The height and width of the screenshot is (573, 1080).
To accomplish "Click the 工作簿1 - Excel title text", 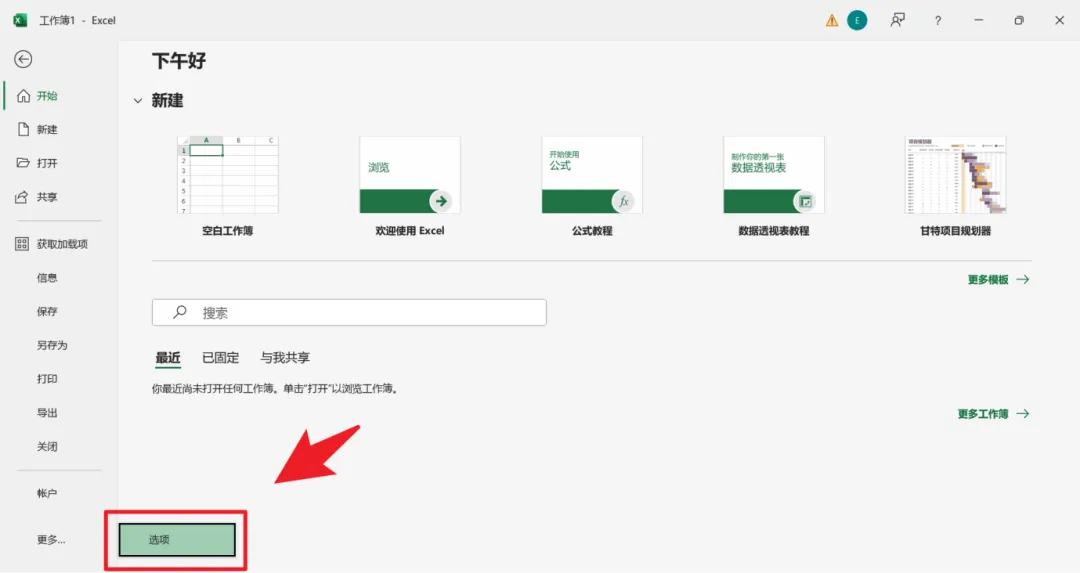I will (x=77, y=21).
